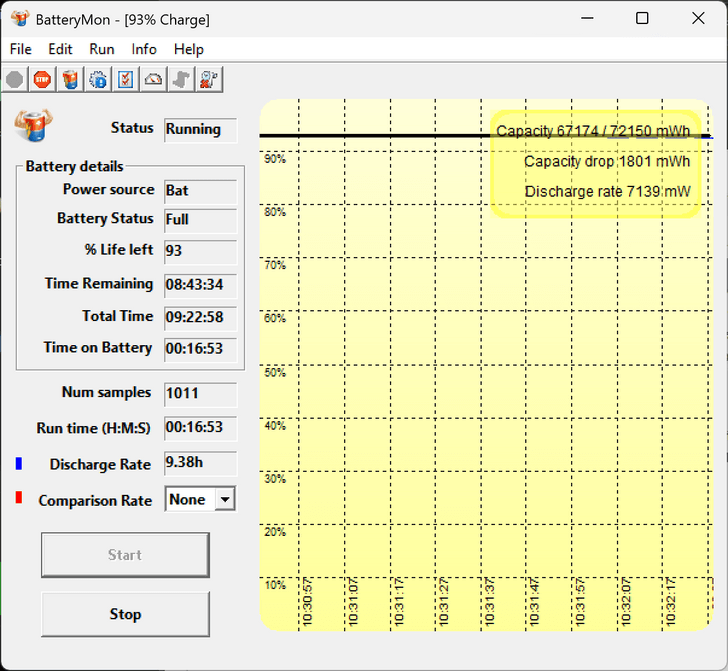Viewport: 728px width, 671px height.
Task: Click the disabled Start button
Action: click(x=125, y=555)
